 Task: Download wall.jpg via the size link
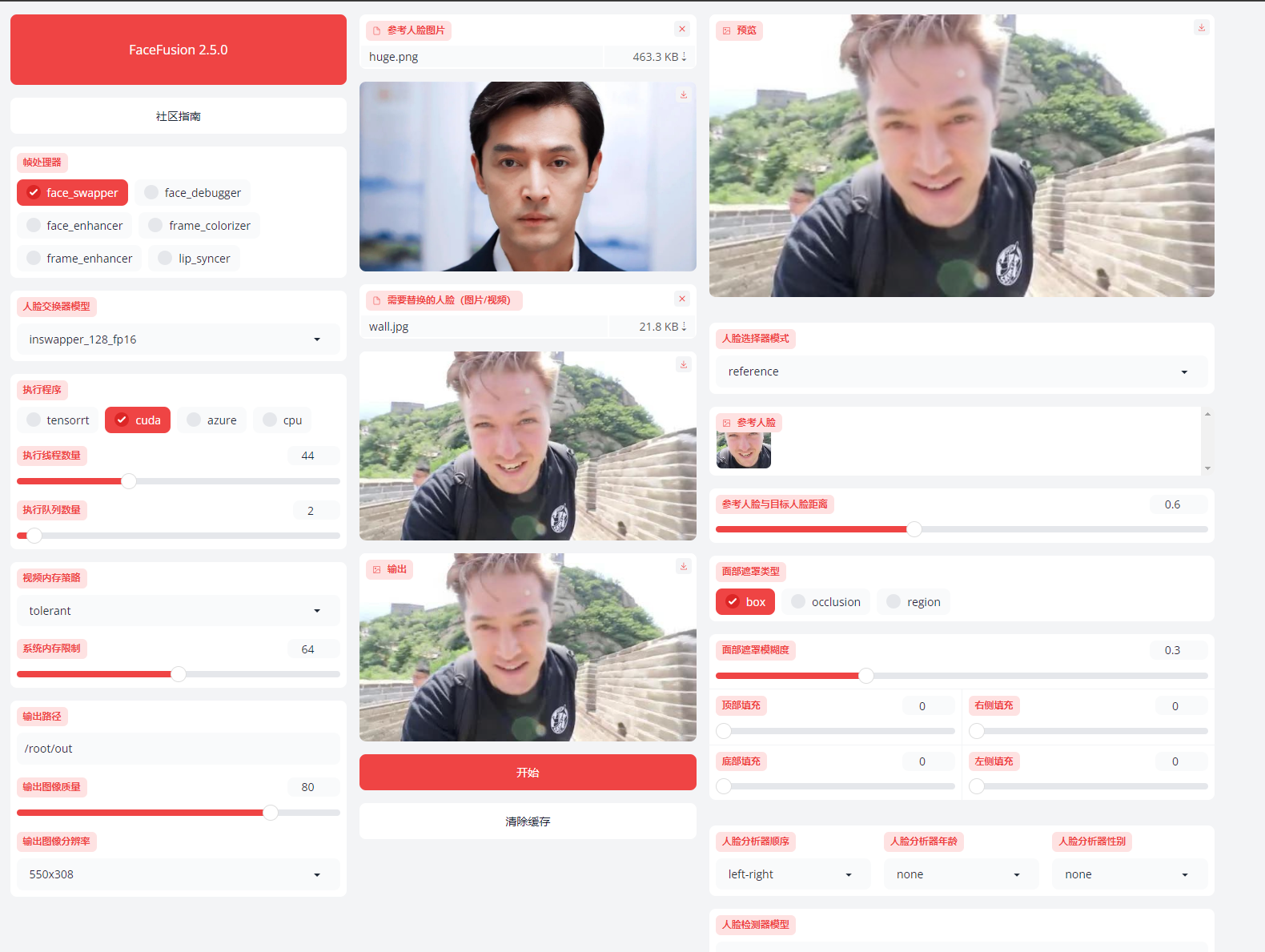coord(663,327)
